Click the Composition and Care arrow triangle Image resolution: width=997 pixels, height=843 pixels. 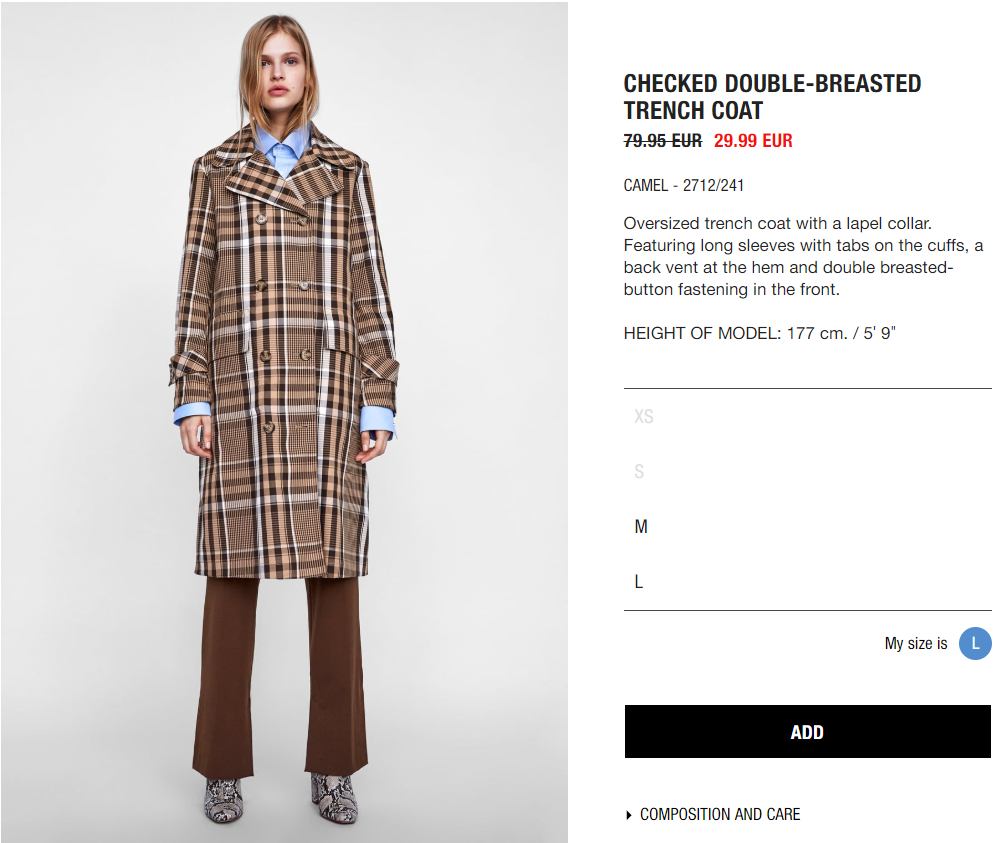(629, 815)
